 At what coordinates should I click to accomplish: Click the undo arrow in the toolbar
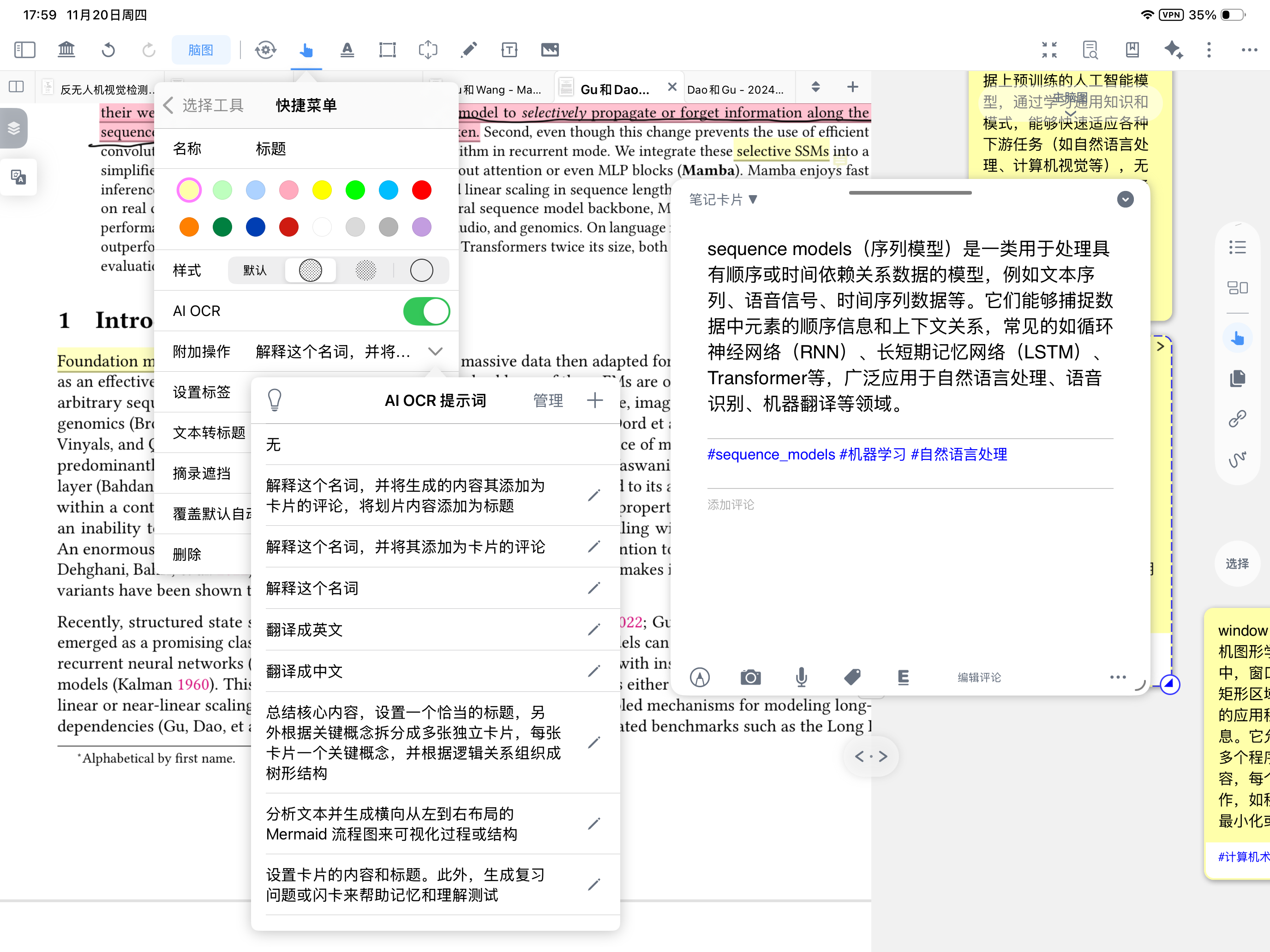click(108, 50)
